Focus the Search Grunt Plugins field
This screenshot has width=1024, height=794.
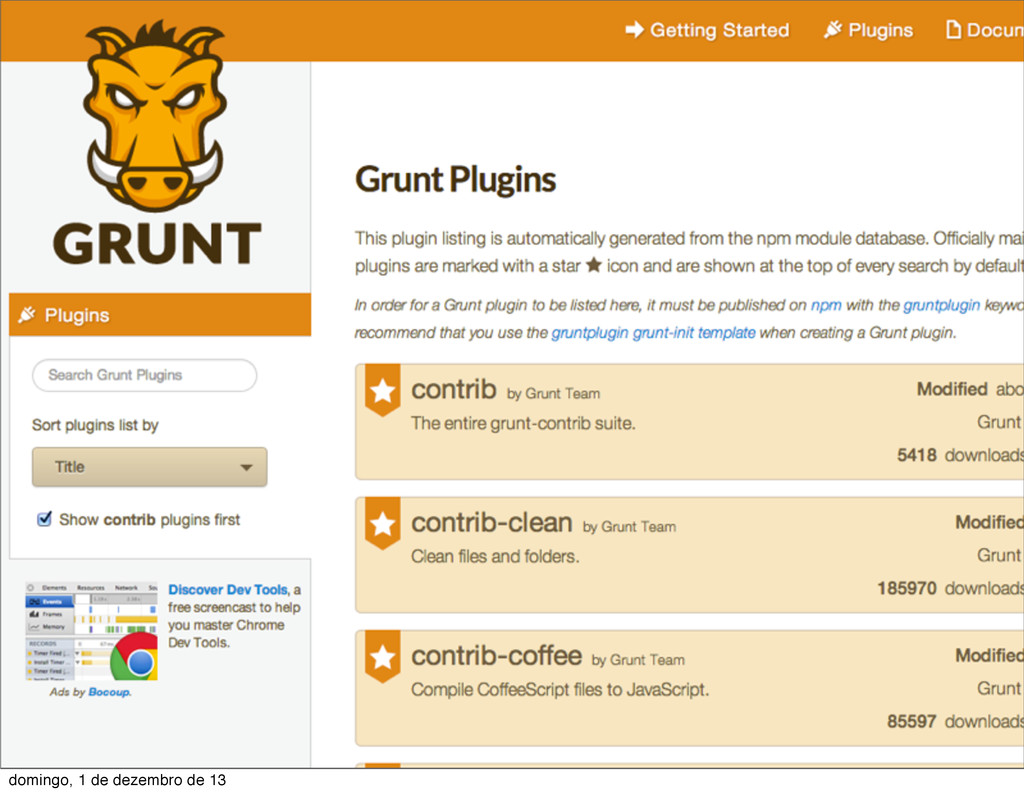[144, 375]
